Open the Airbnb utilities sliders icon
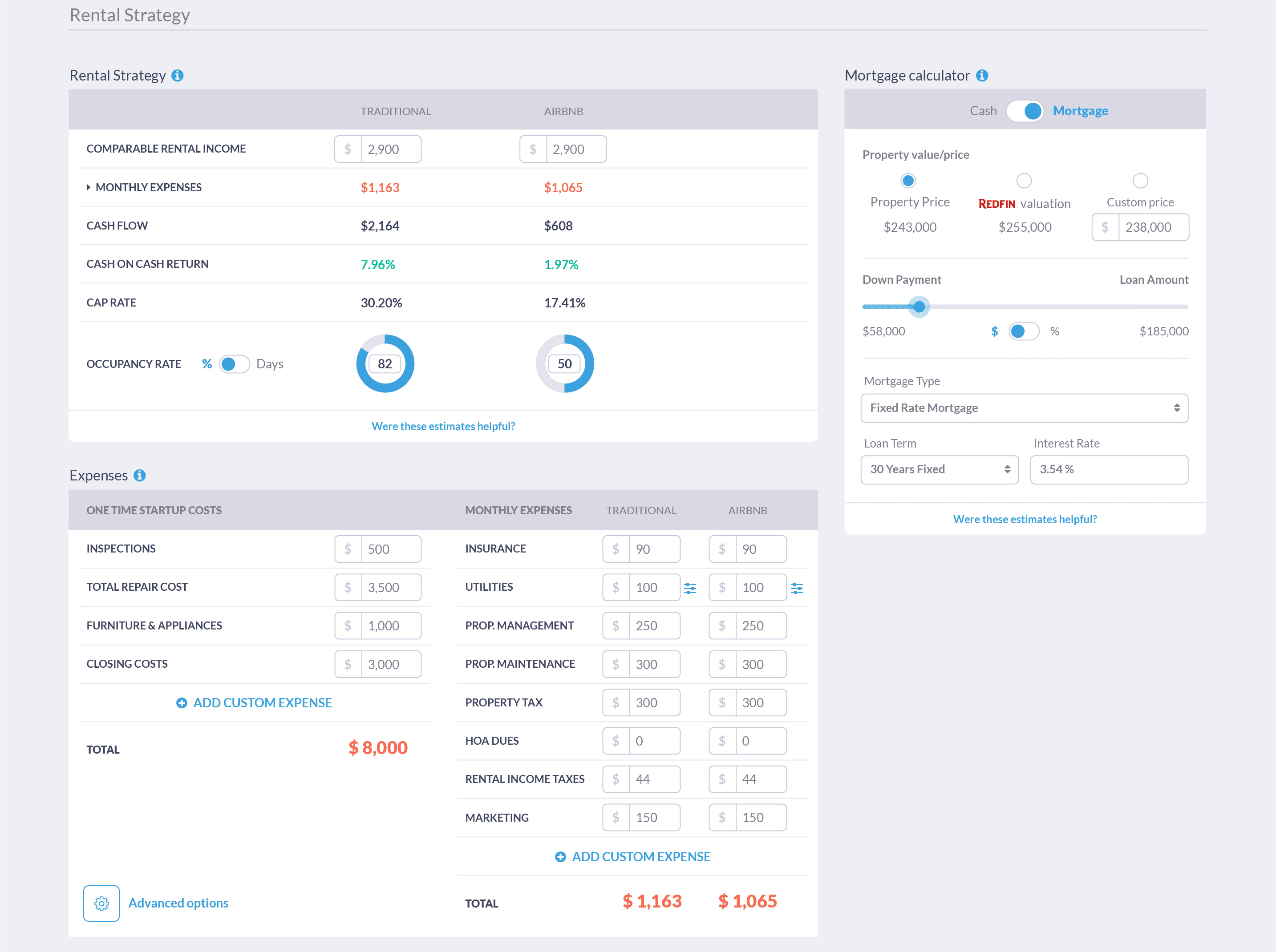 [x=796, y=588]
